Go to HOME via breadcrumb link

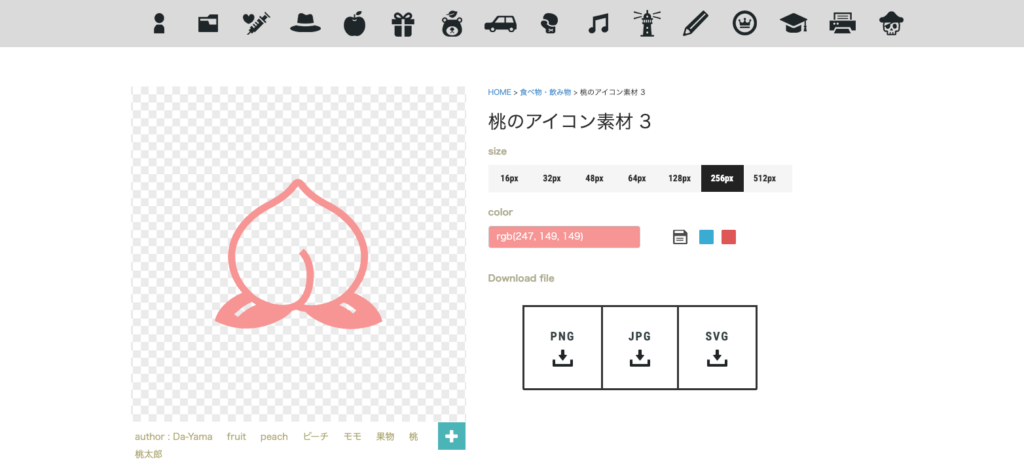click(x=499, y=92)
